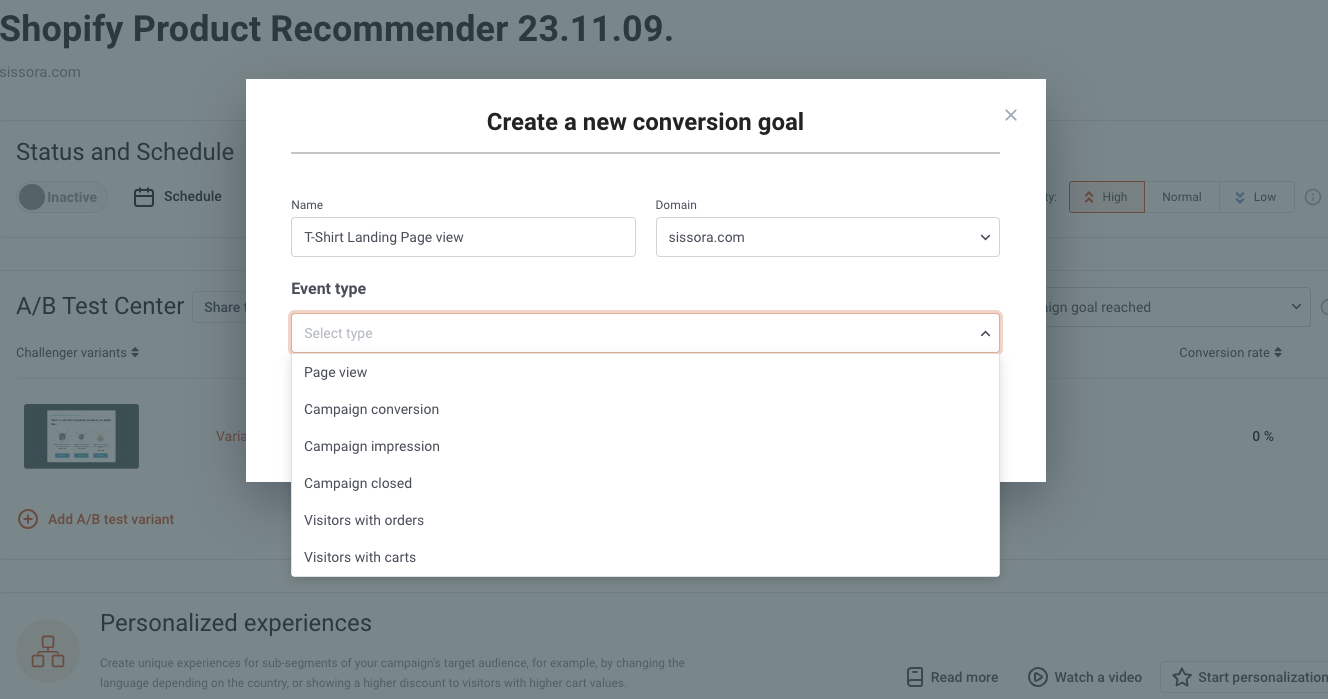Toggle the Inactive campaign status switch

62,197
